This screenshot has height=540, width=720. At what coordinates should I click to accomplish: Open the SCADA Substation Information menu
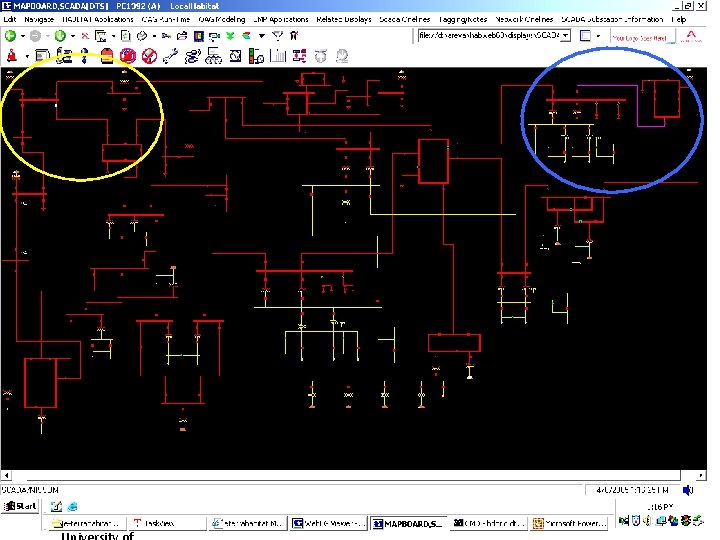(612, 19)
